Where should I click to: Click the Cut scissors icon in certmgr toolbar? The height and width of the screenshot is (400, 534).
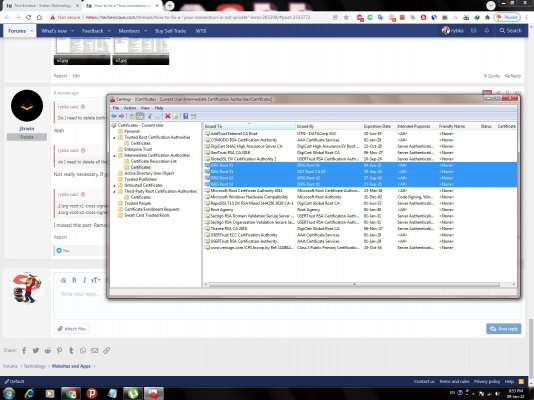click(150, 116)
